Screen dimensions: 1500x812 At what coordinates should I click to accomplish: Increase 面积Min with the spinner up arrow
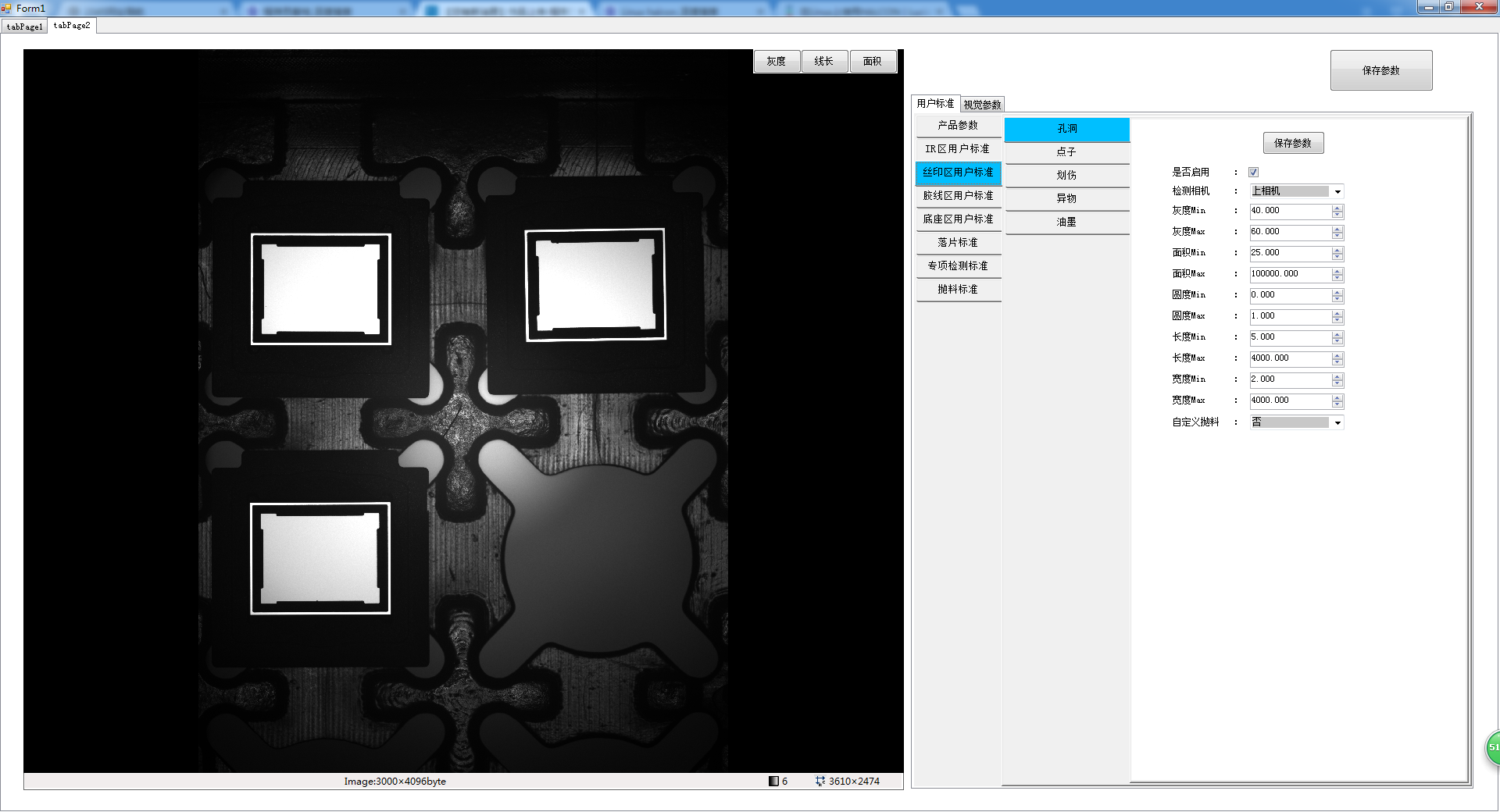[x=1337, y=250]
